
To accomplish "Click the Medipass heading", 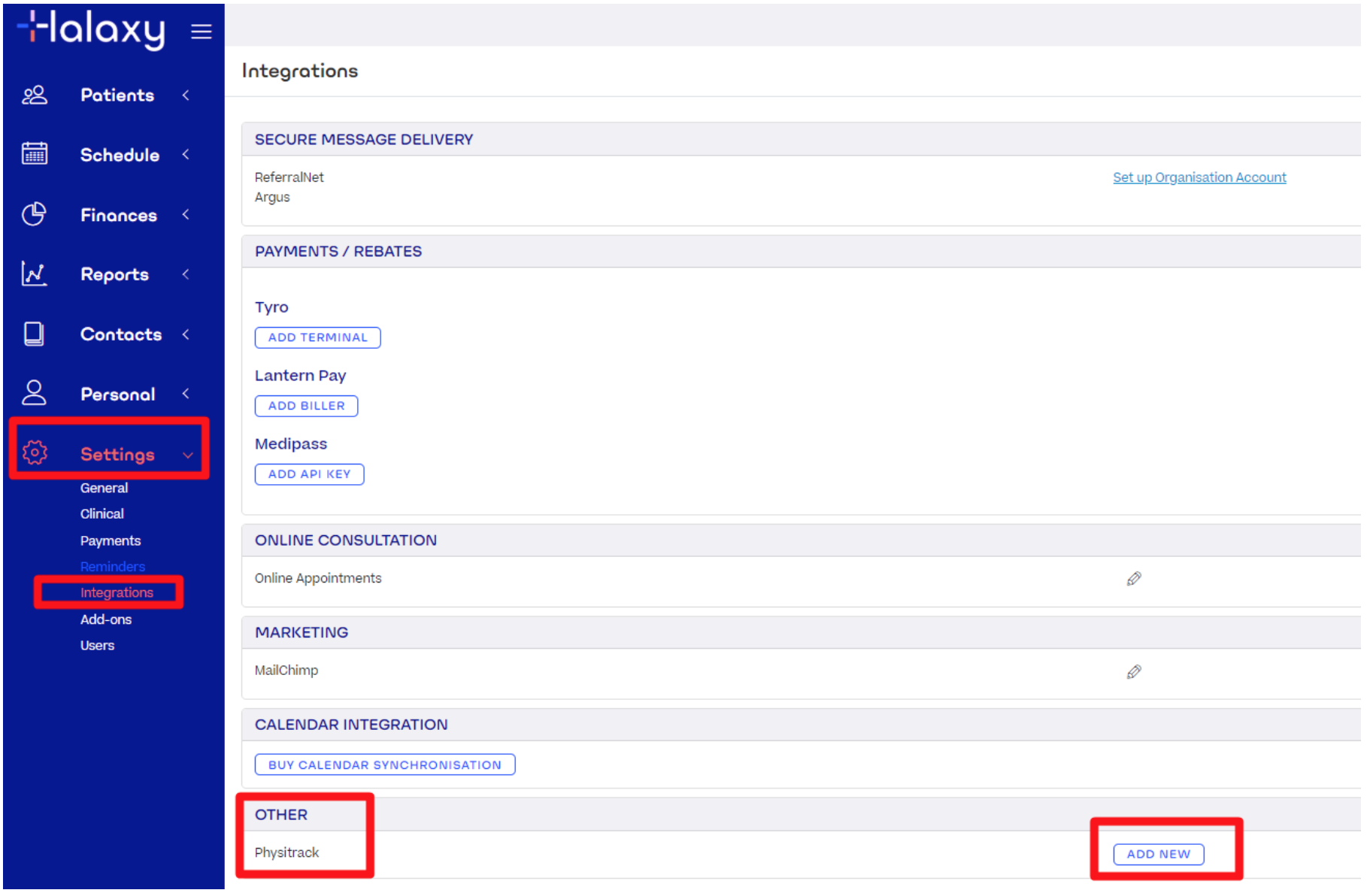I will click(290, 443).
